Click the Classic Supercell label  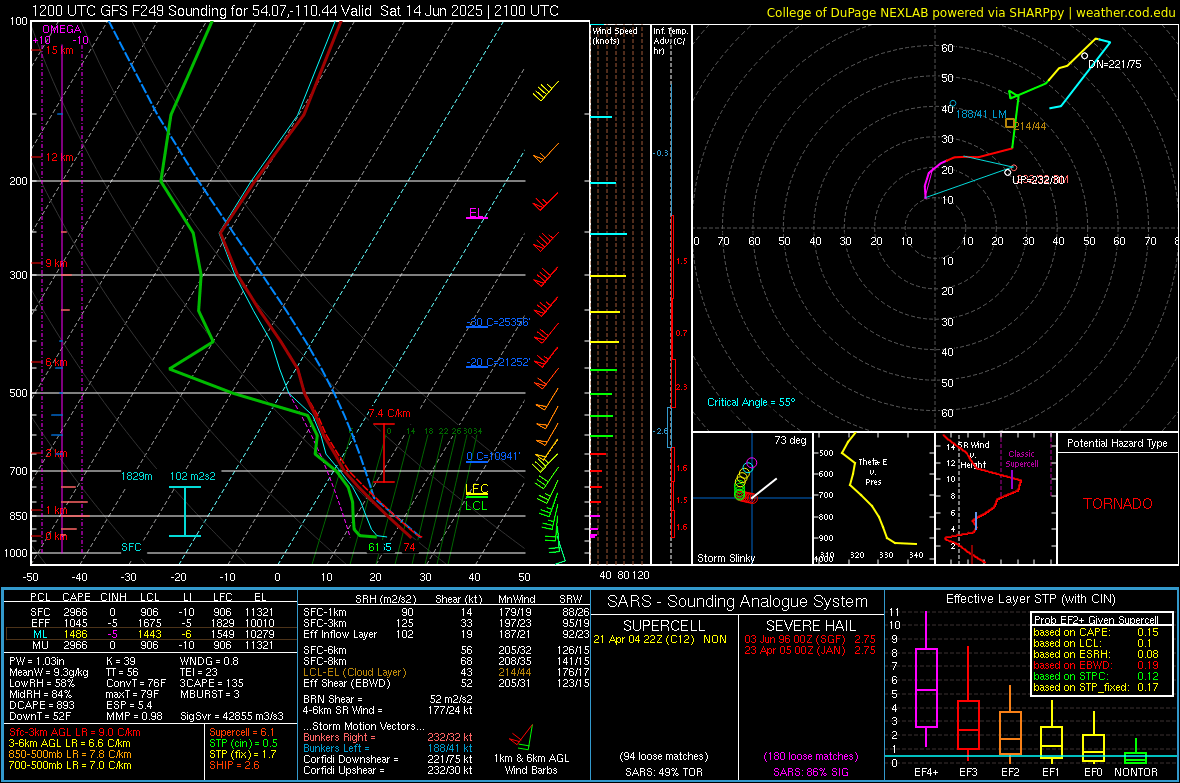1022,459
